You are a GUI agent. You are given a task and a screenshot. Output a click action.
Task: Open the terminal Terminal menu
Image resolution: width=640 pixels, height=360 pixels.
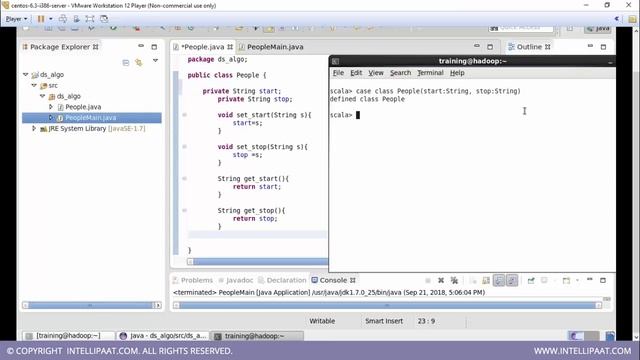click(x=430, y=73)
